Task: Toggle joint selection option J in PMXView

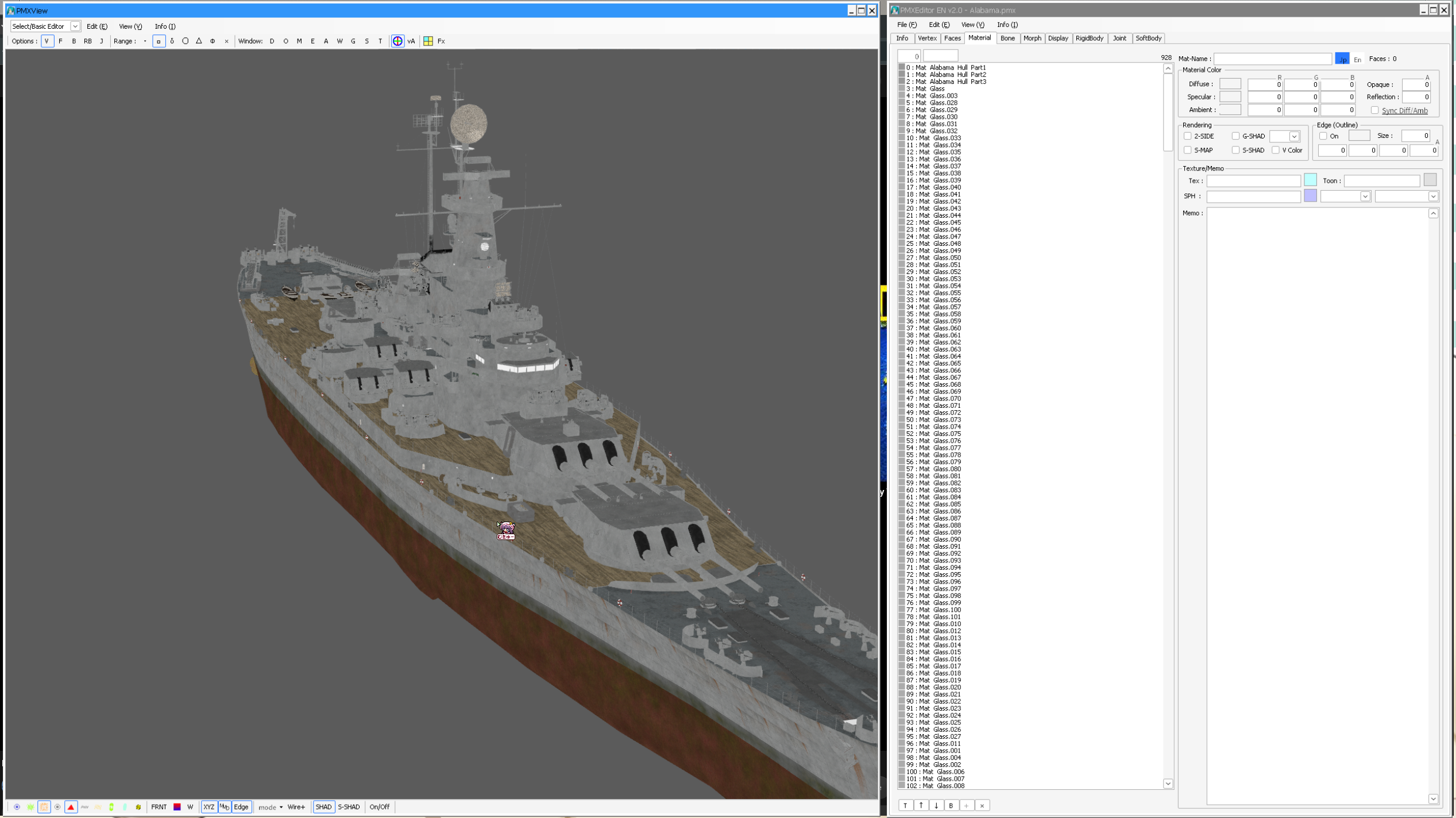Action: (x=102, y=41)
